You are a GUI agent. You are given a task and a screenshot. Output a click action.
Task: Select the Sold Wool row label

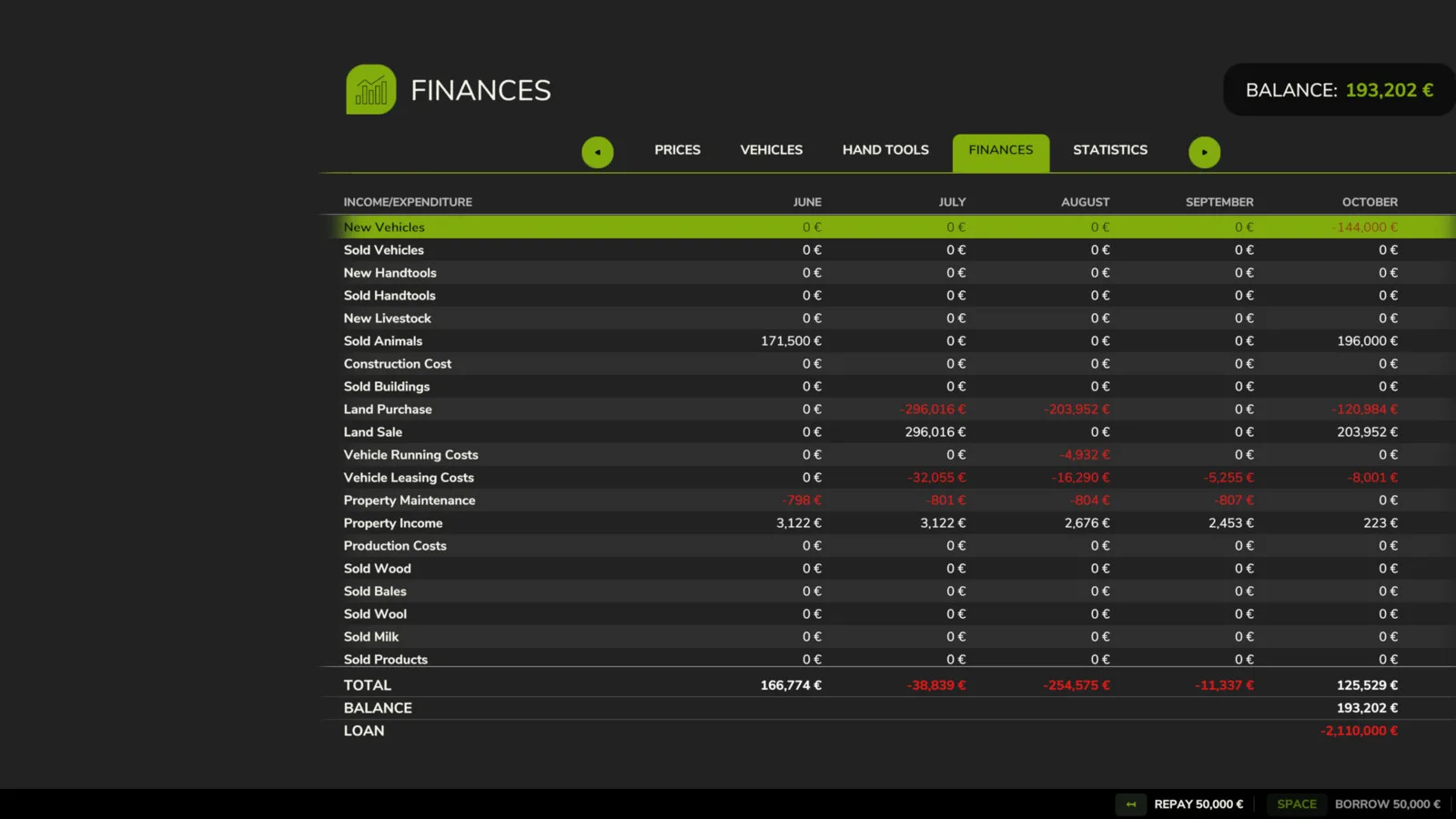click(375, 614)
